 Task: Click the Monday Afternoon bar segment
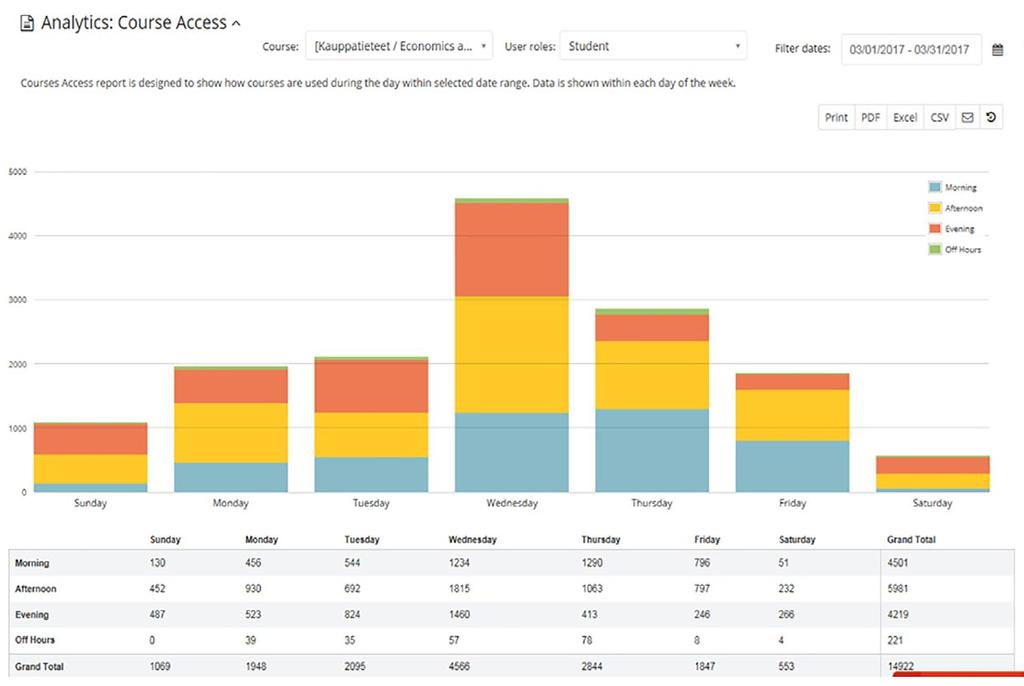pos(231,433)
